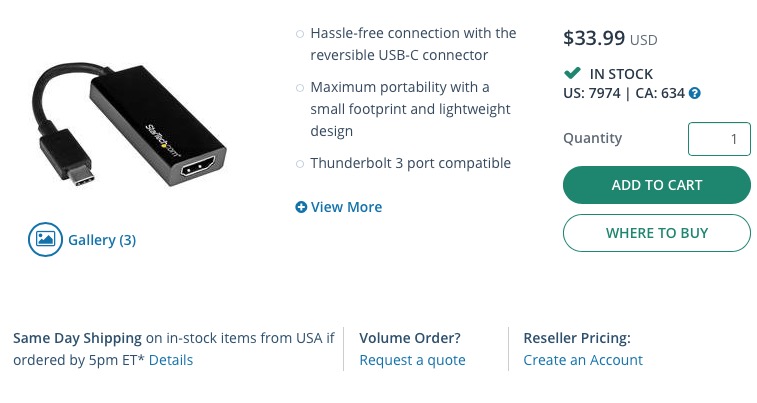Viewport: 757px width, 403px height.
Task: Focus the Quantity input field
Action: [719, 139]
